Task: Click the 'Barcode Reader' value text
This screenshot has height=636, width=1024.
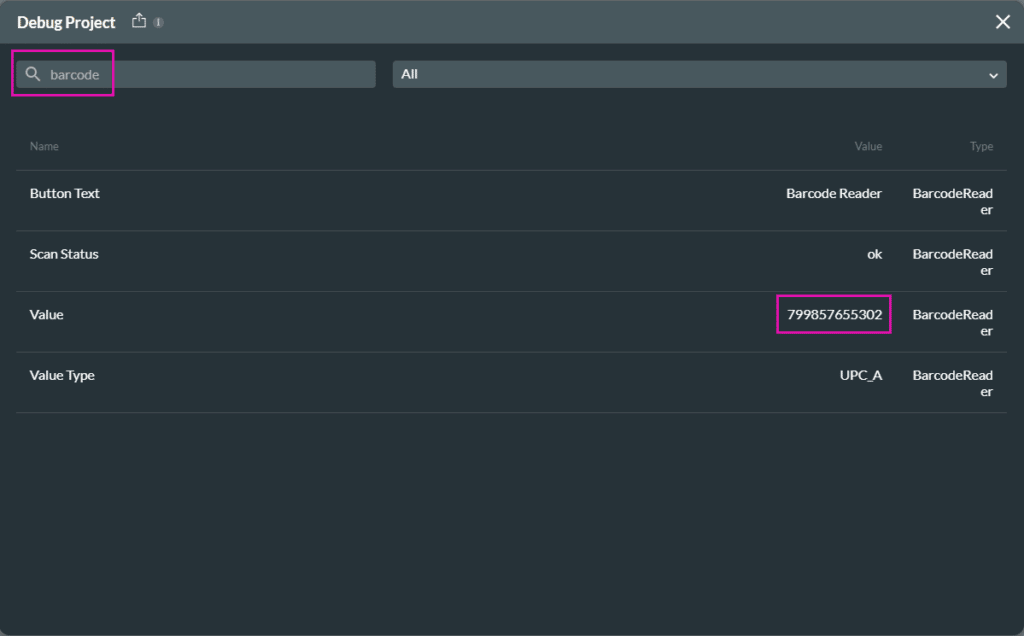Action: 834,193
